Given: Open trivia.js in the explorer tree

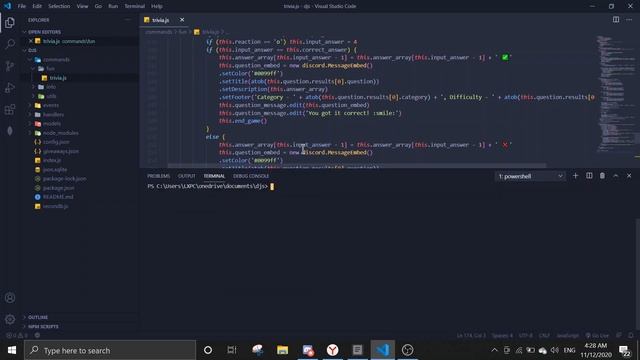Looking at the screenshot, I should point(58,78).
